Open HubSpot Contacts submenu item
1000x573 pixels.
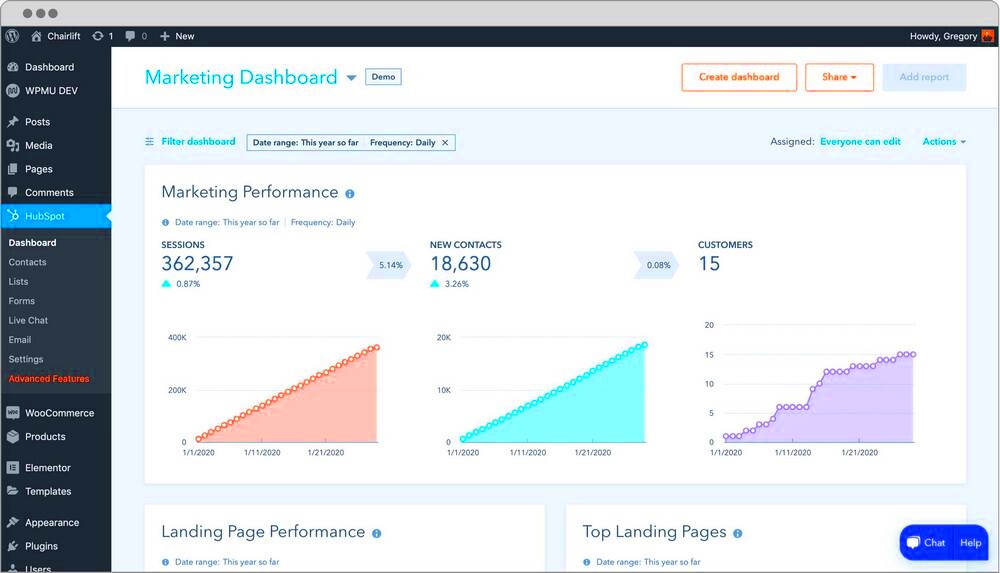(x=27, y=262)
